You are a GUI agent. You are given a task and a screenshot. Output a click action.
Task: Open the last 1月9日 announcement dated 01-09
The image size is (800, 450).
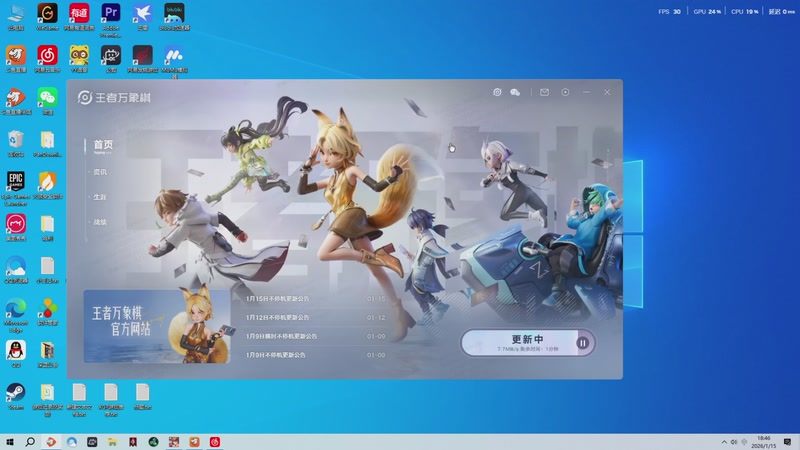315,355
